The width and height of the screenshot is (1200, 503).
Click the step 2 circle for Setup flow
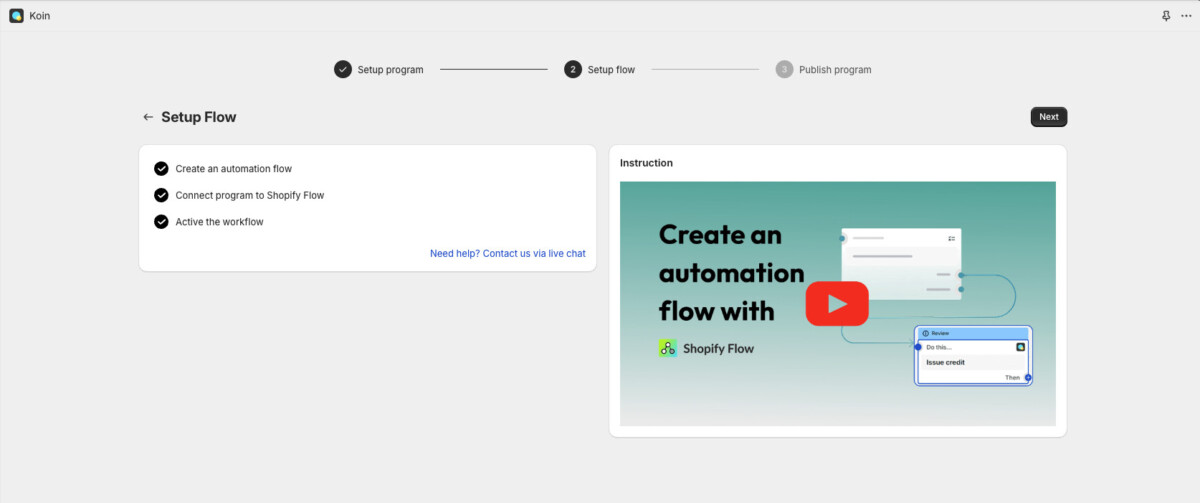pyautogui.click(x=573, y=69)
